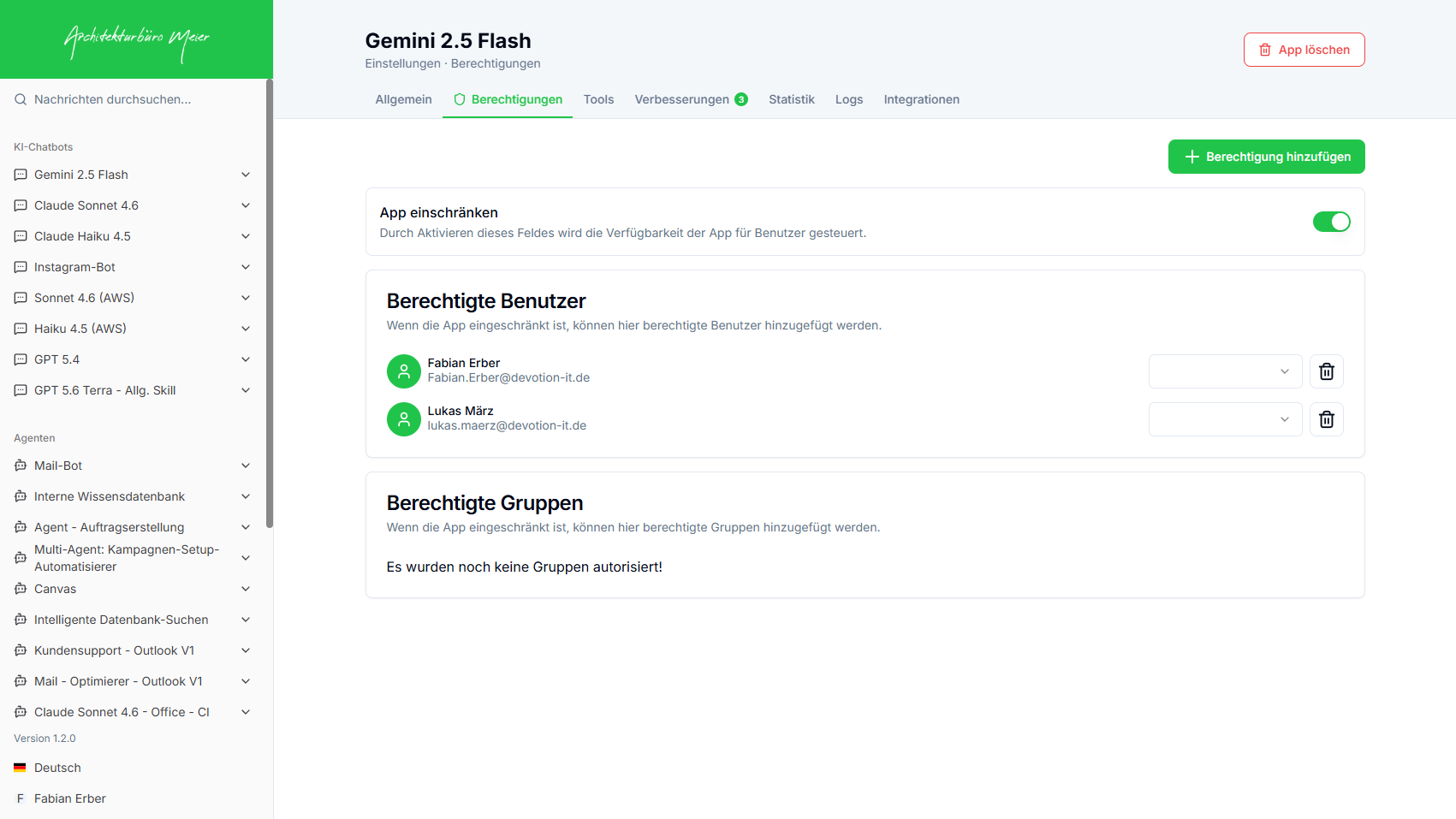The height and width of the screenshot is (819, 1456).
Task: Click the Interne Wissensdatenbank robot icon
Action: (21, 496)
